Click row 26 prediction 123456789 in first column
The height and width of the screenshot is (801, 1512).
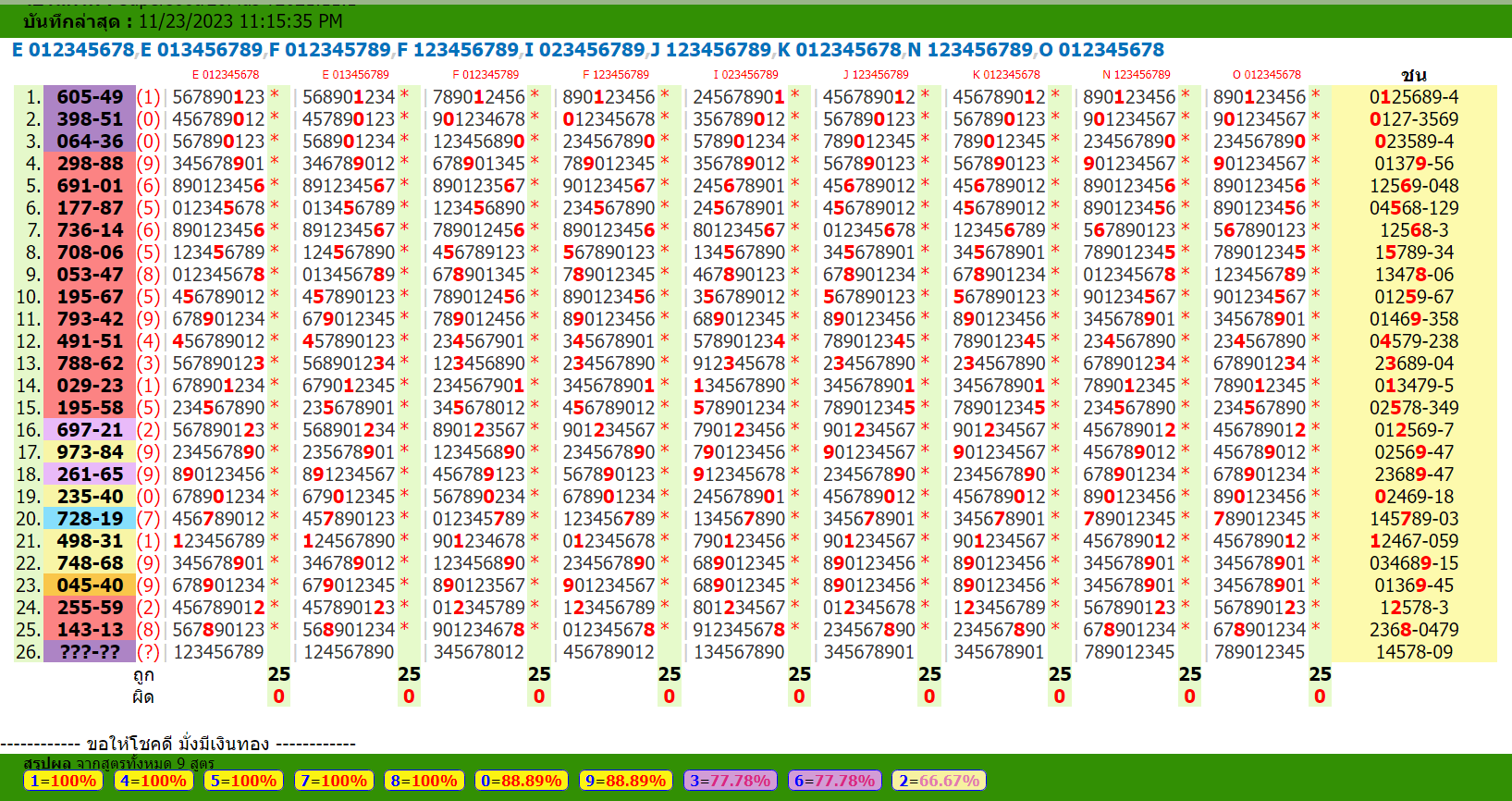tap(219, 652)
